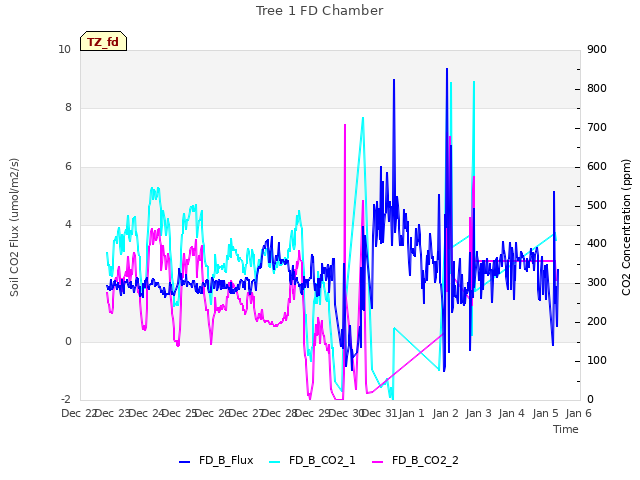Screen dimensions: 640x480
Task: Click the 'Jan 2' x-axis tick label
Action: 445,413
